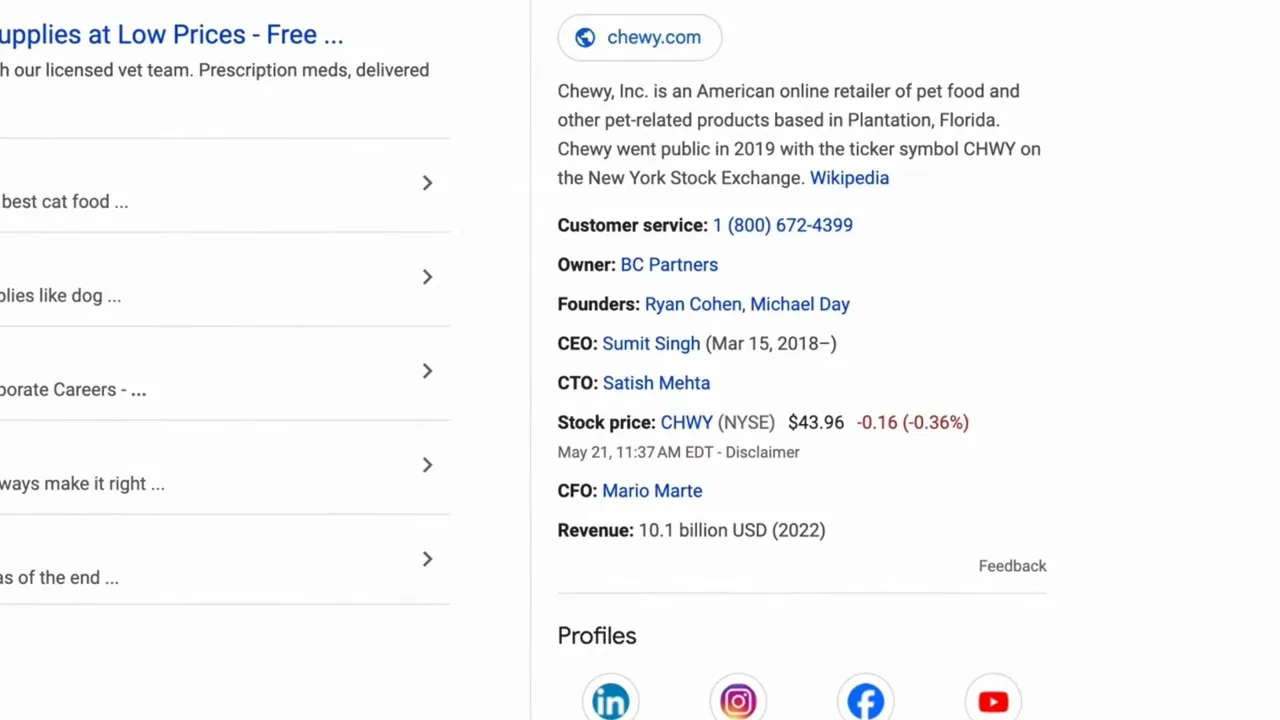Open CFO Mario Marte's link
Image resolution: width=1280 pixels, height=720 pixels.
(x=652, y=491)
